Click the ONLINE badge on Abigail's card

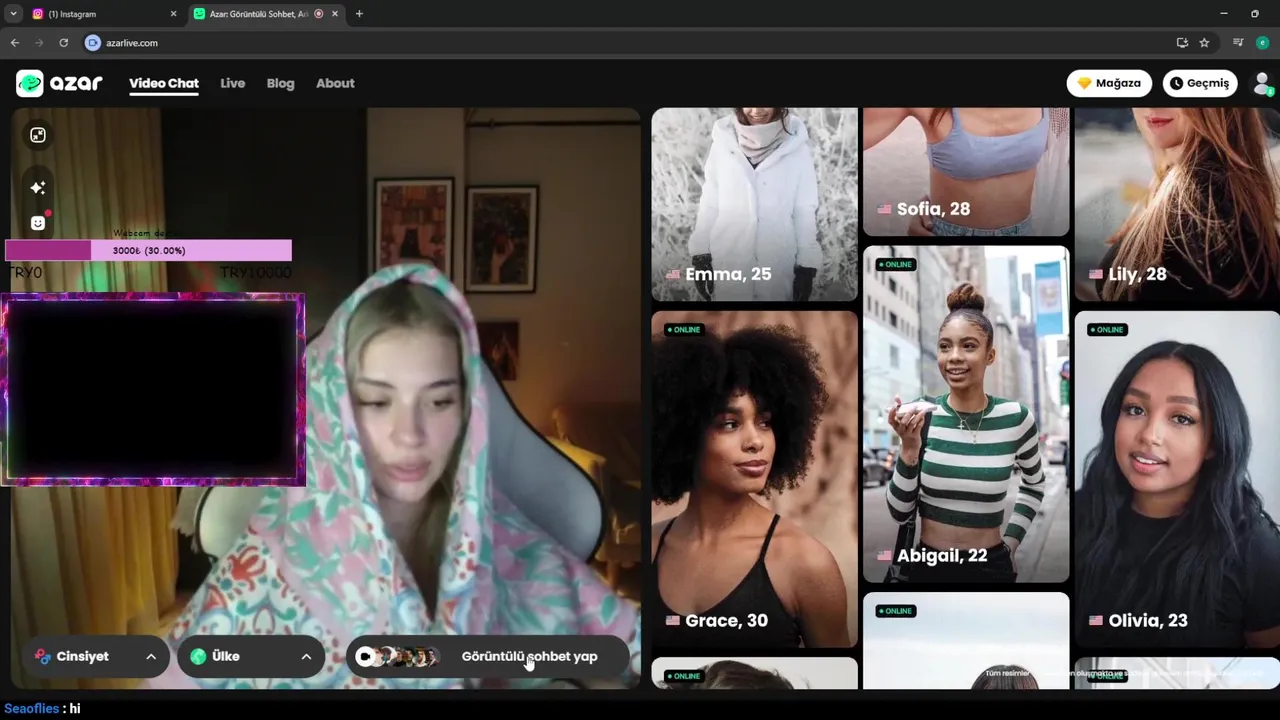pos(896,265)
